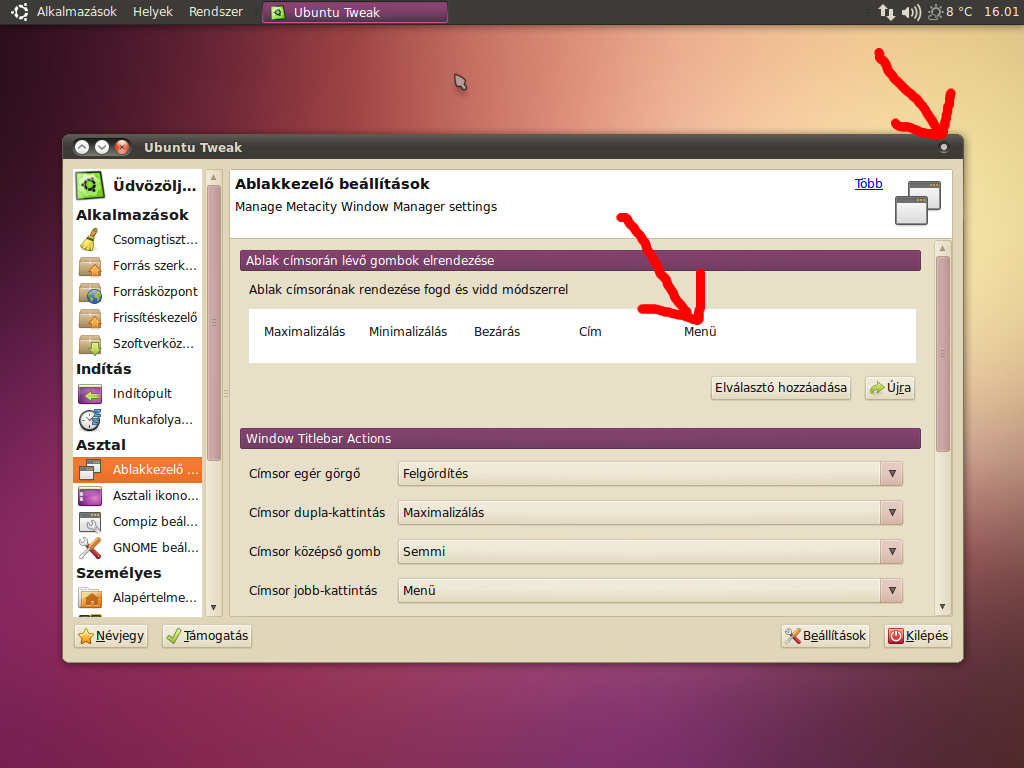This screenshot has width=1024, height=768.
Task: Open Szoftverközpont via its sidebar icon
Action: 90,344
